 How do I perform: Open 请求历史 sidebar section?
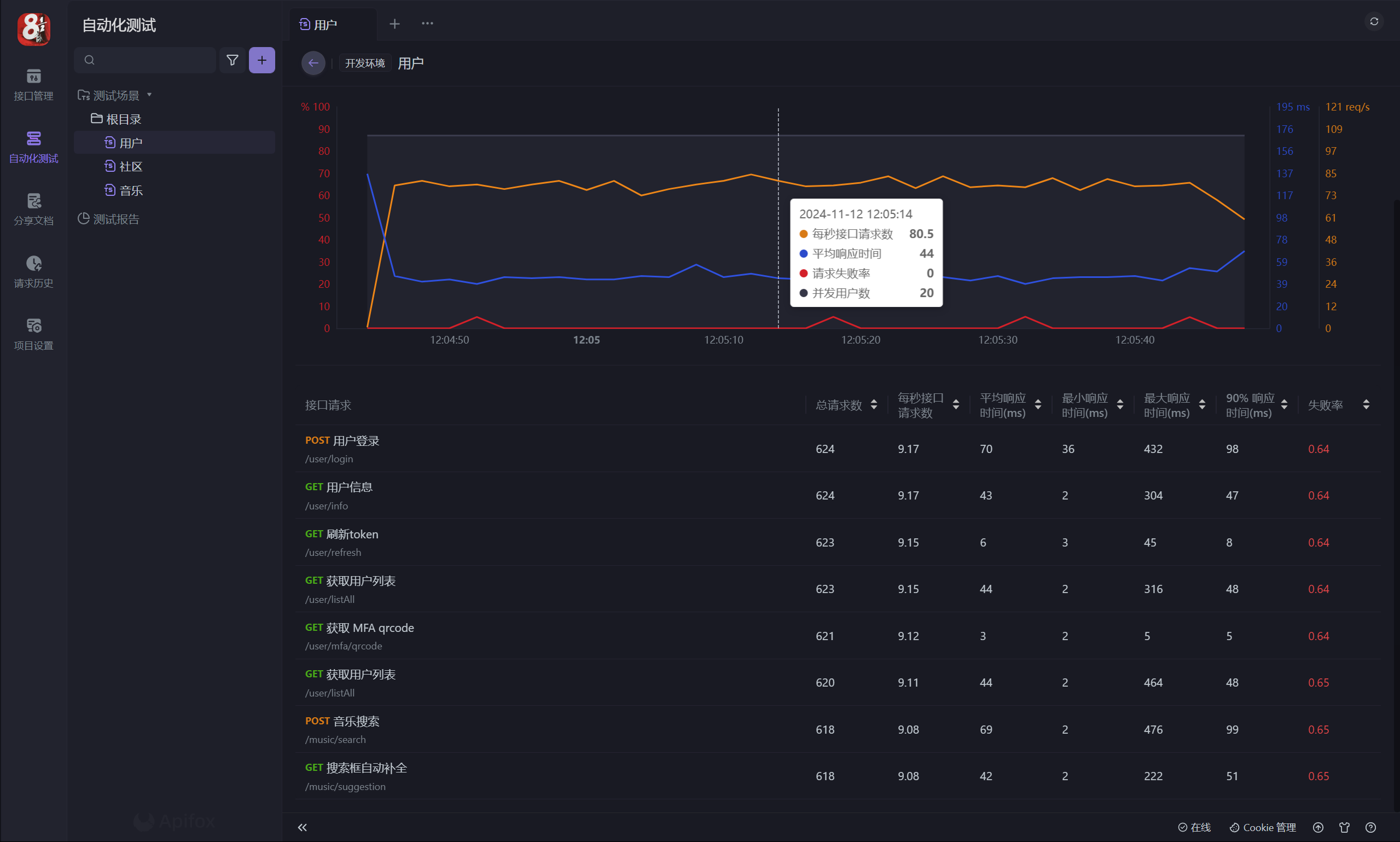point(33,272)
